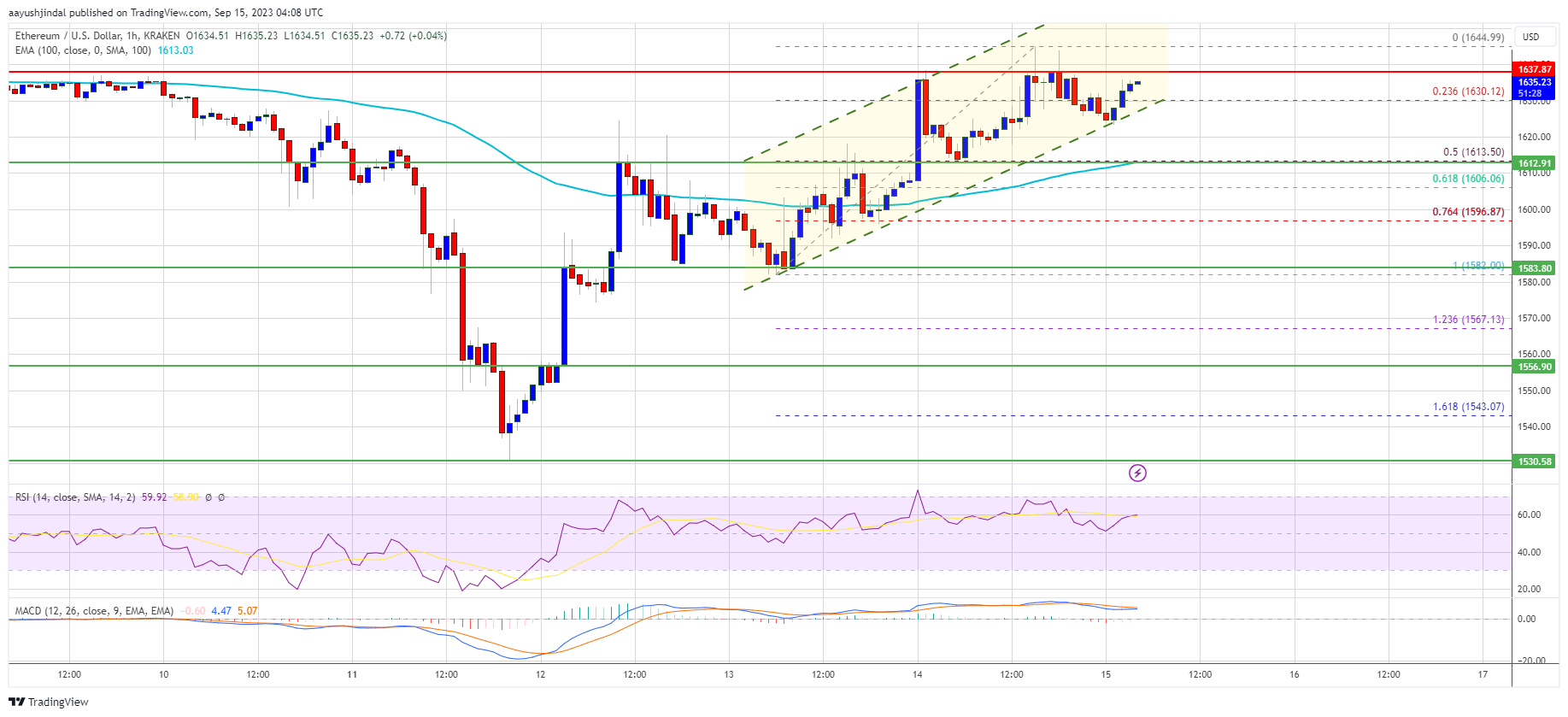Select the 1.618 (1543.07) Fibonacci extension label

[x=1468, y=407]
